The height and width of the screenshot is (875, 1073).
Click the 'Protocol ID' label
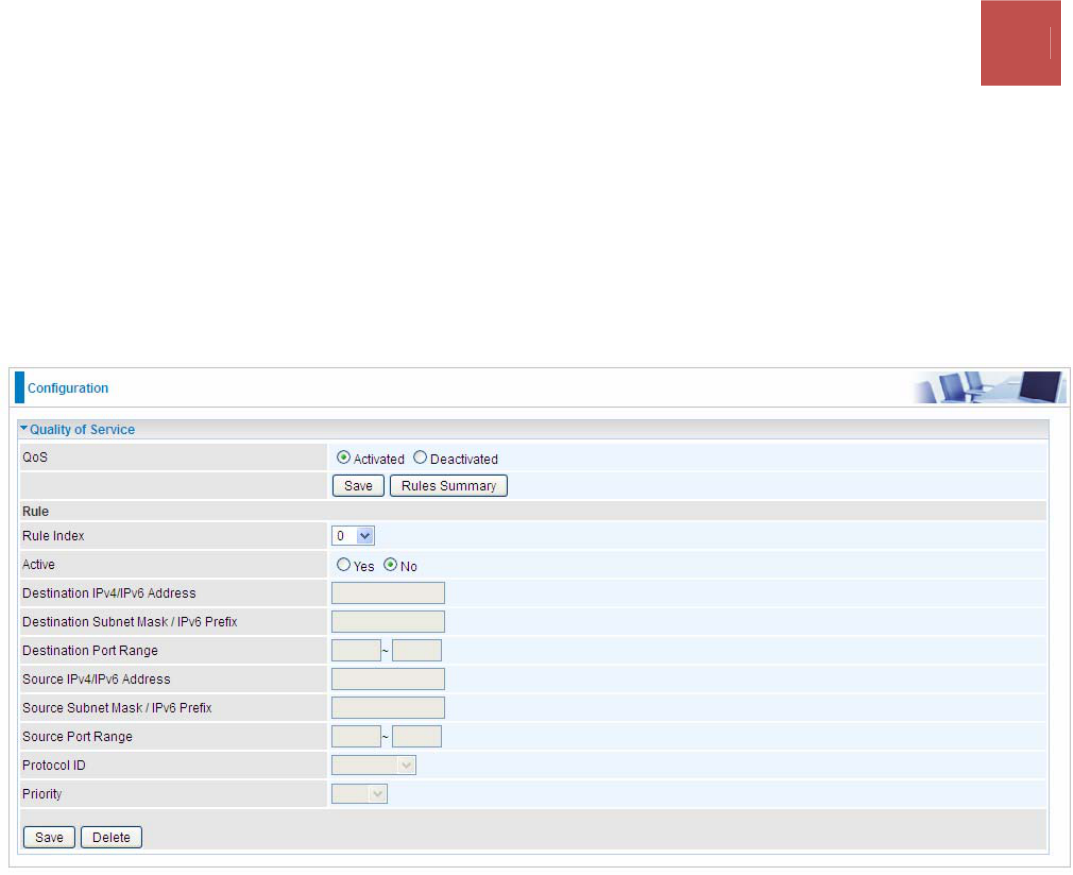54,766
